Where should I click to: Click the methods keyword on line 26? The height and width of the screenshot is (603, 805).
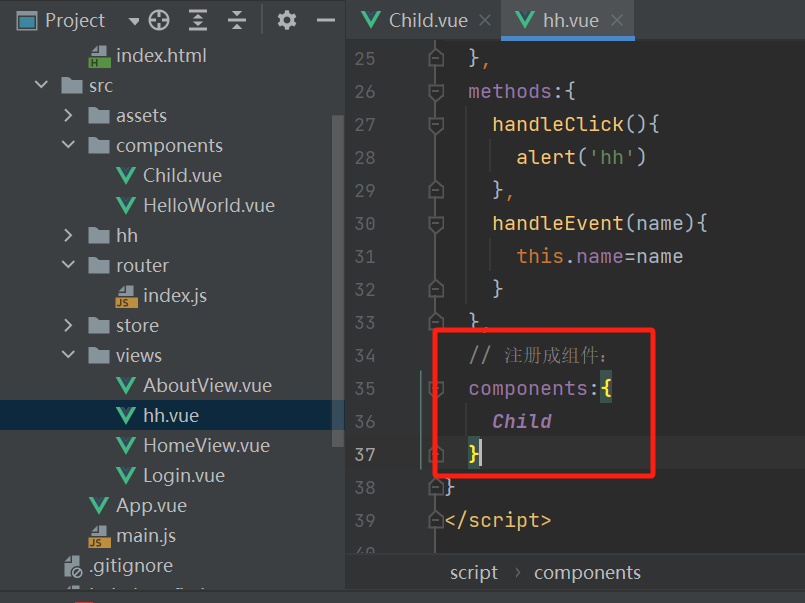509,91
